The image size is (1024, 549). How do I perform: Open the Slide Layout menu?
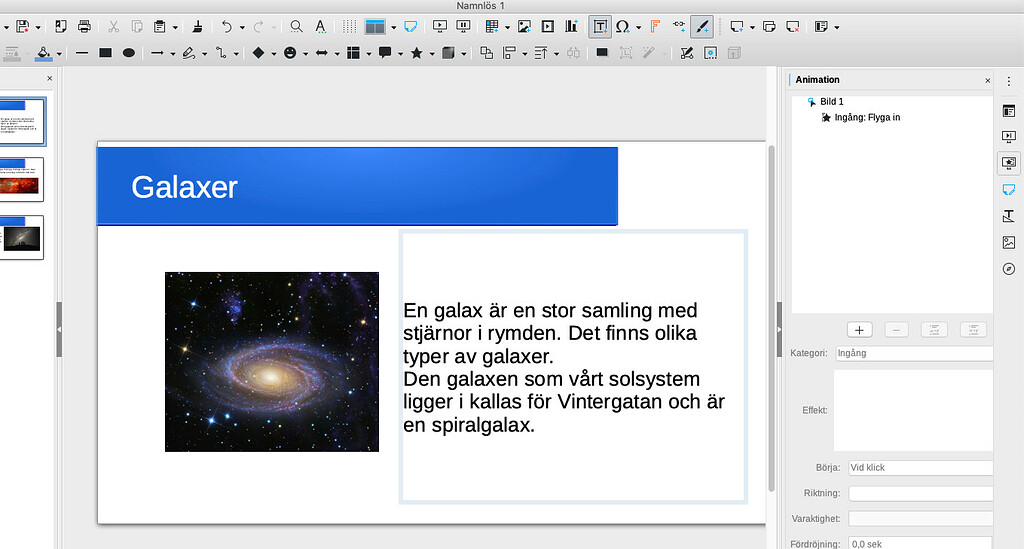[x=822, y=27]
